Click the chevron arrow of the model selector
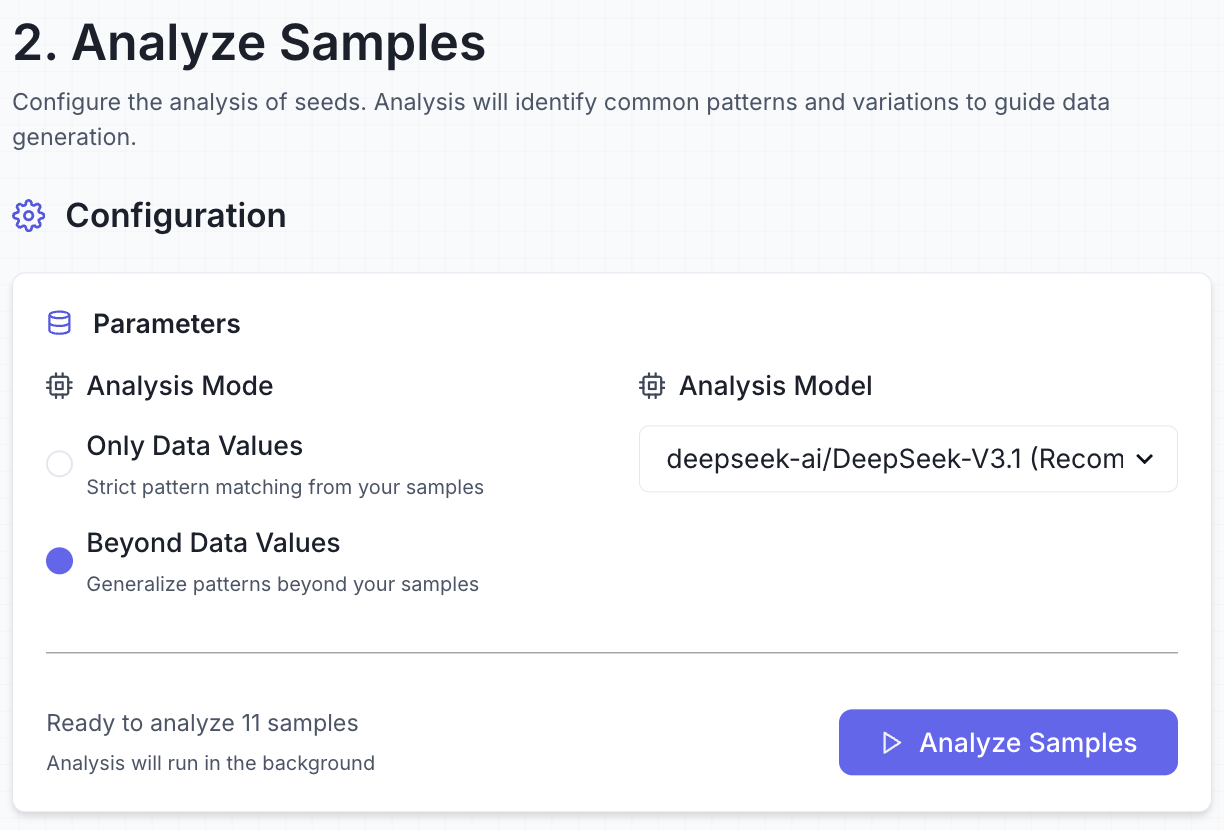The image size is (1224, 830). pos(1145,459)
